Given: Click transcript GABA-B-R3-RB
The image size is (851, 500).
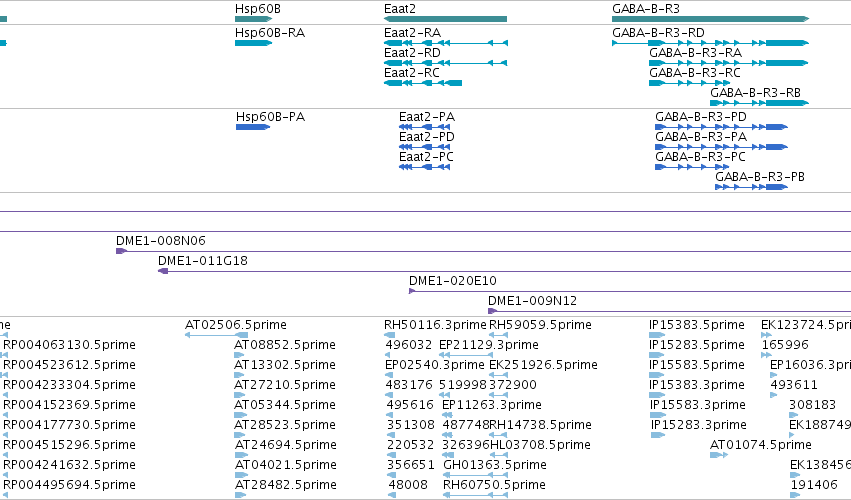Looking at the screenshot, I should coord(755,93).
